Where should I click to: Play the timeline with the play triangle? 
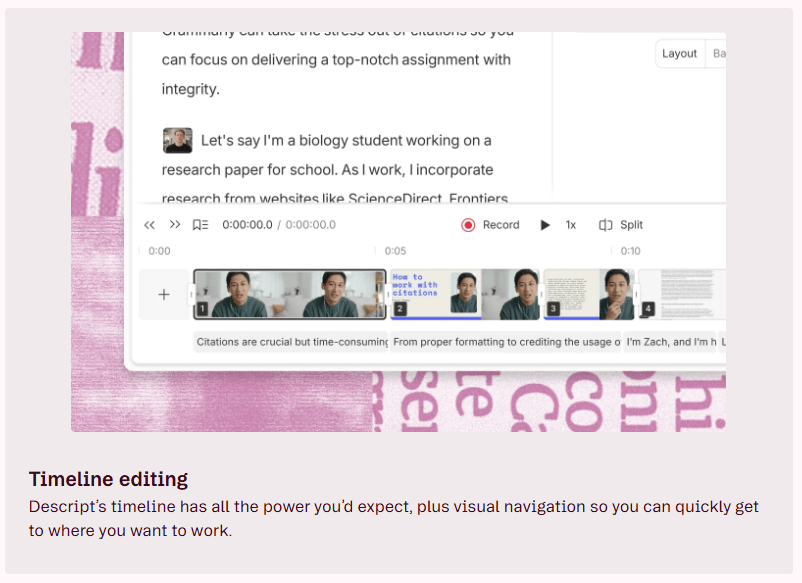545,225
